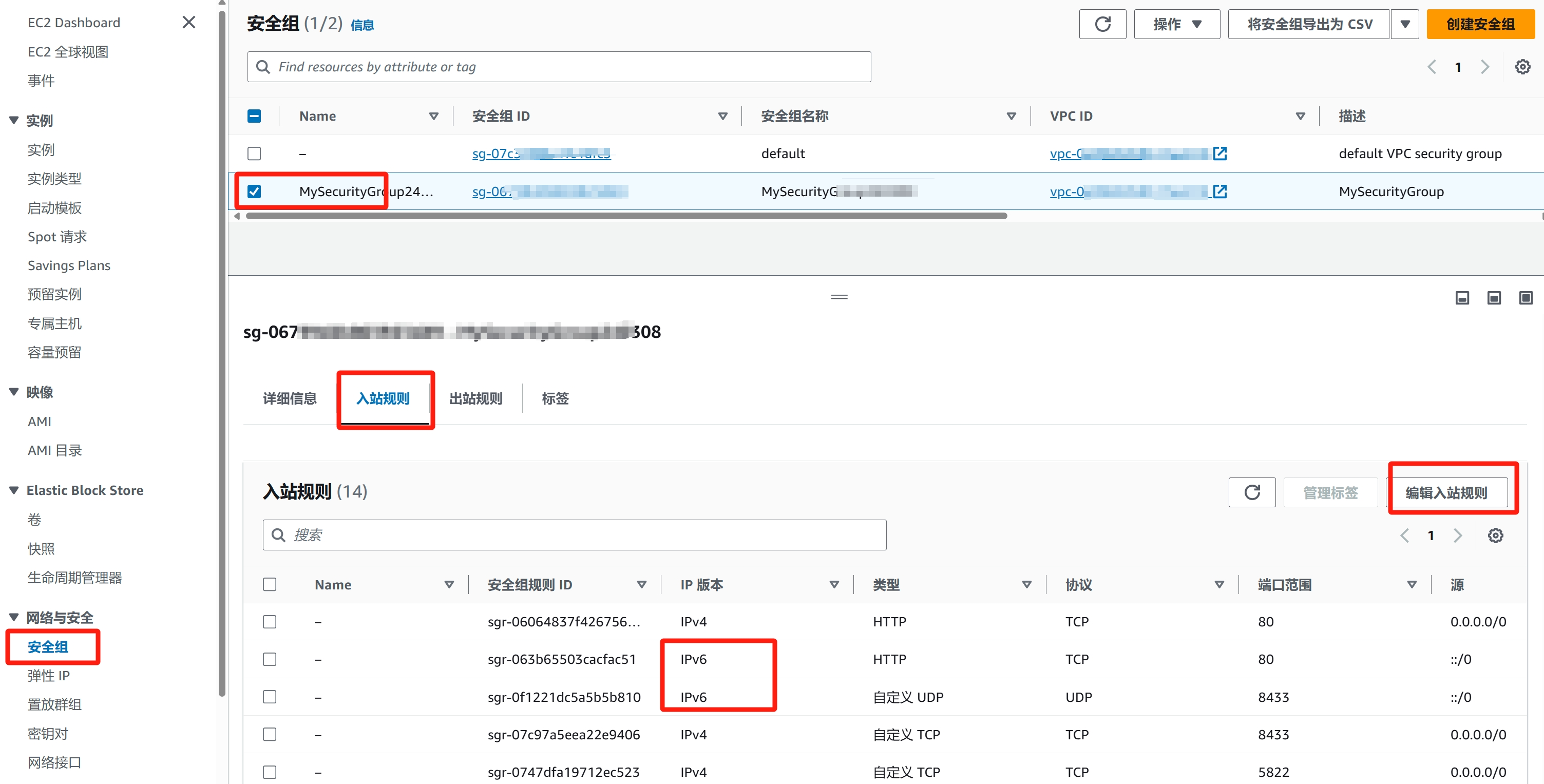Click the 编辑入站规则 button

coord(1446,492)
